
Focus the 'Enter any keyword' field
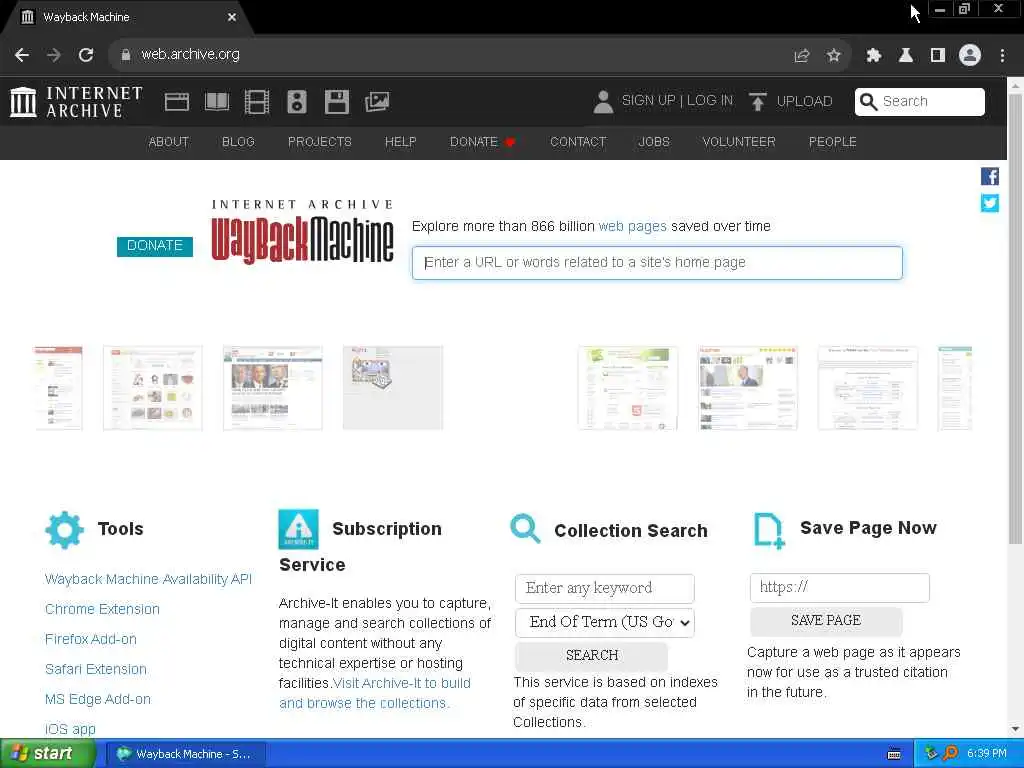605,588
